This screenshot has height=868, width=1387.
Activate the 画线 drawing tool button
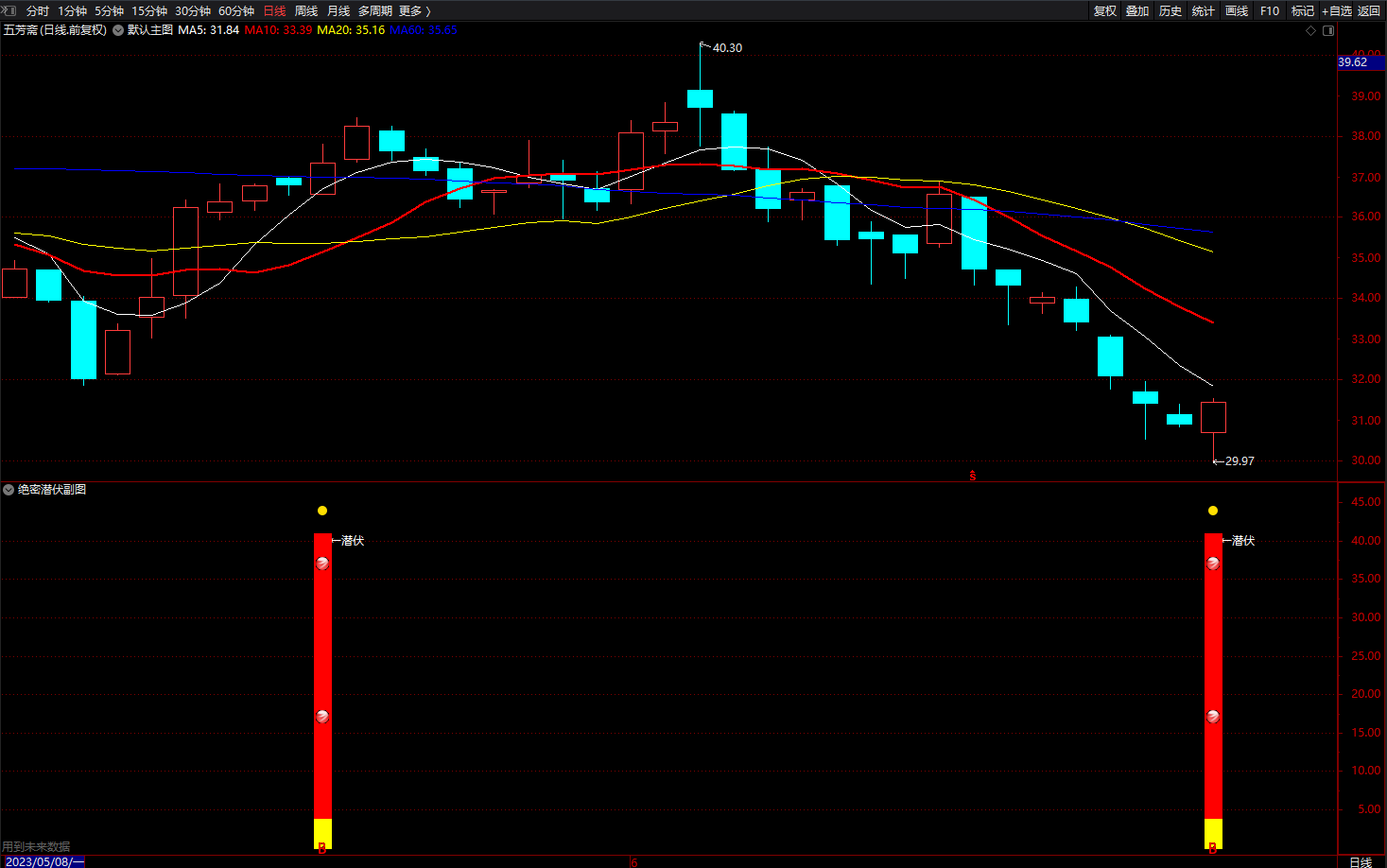point(1237,11)
